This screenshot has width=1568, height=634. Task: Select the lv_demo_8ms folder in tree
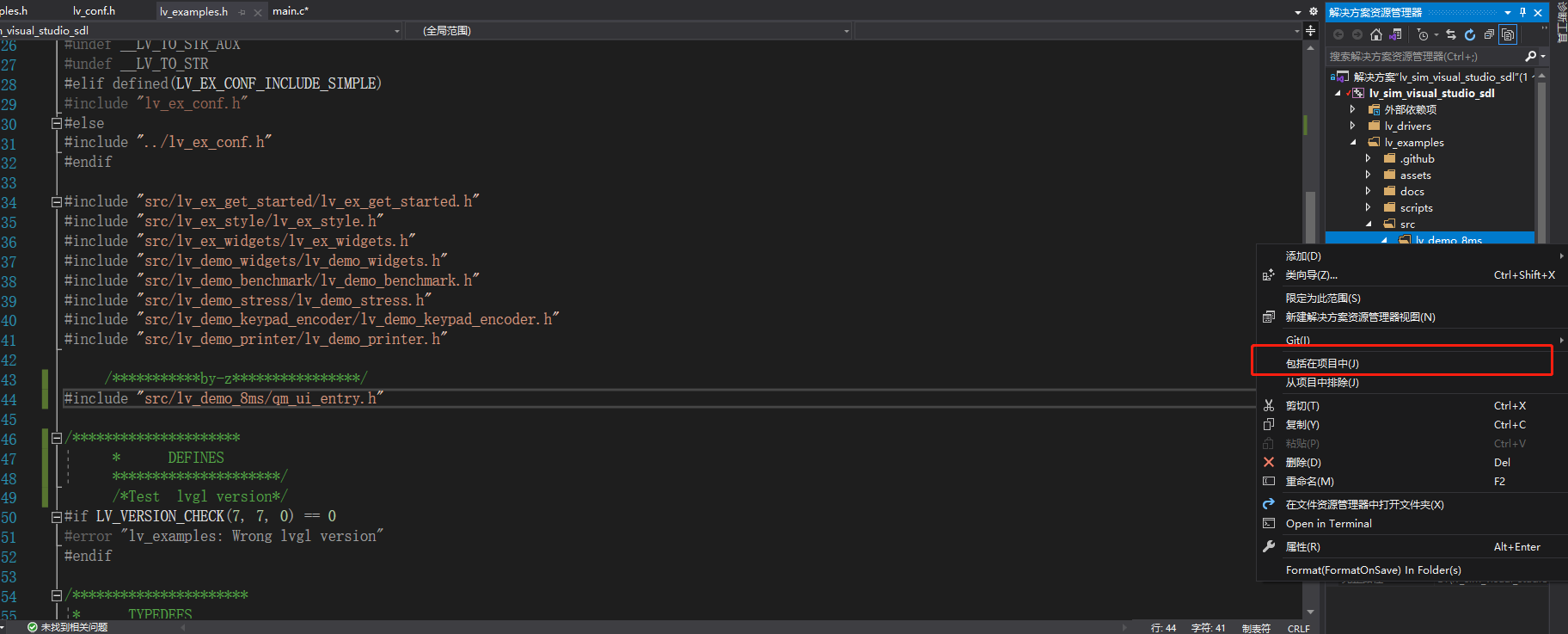1448,240
